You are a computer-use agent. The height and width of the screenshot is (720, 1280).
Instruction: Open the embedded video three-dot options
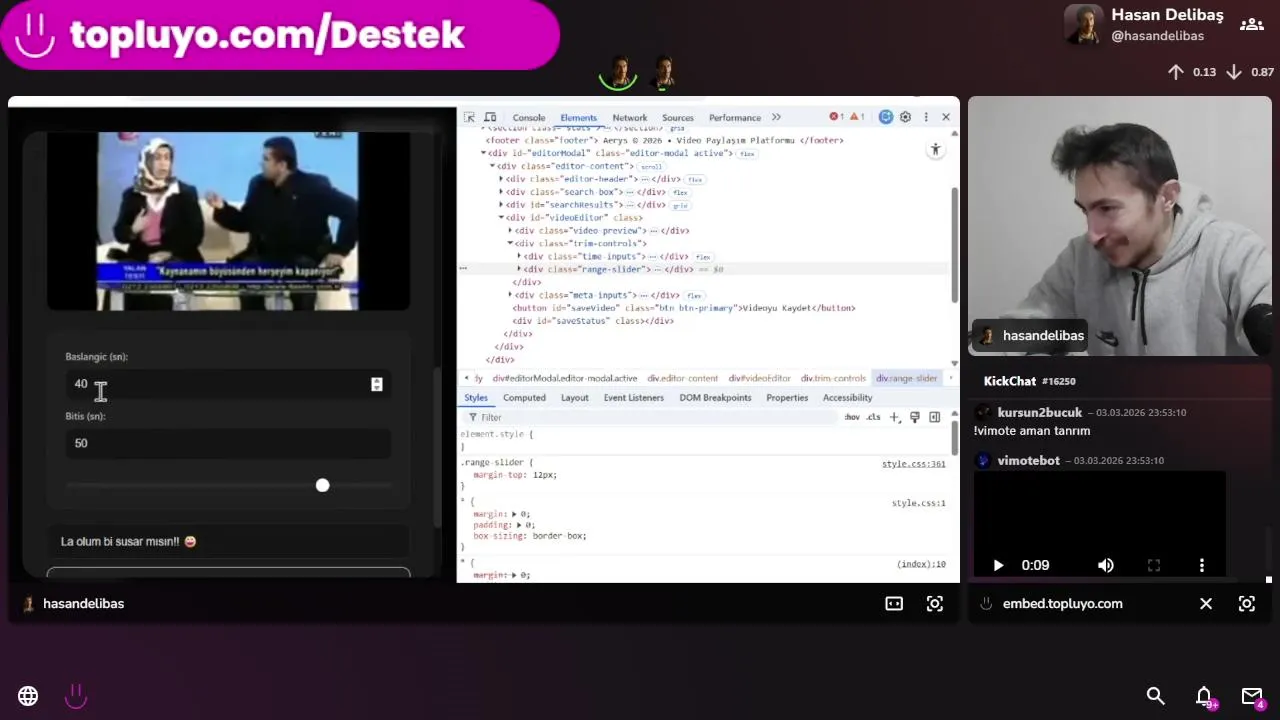click(1202, 565)
